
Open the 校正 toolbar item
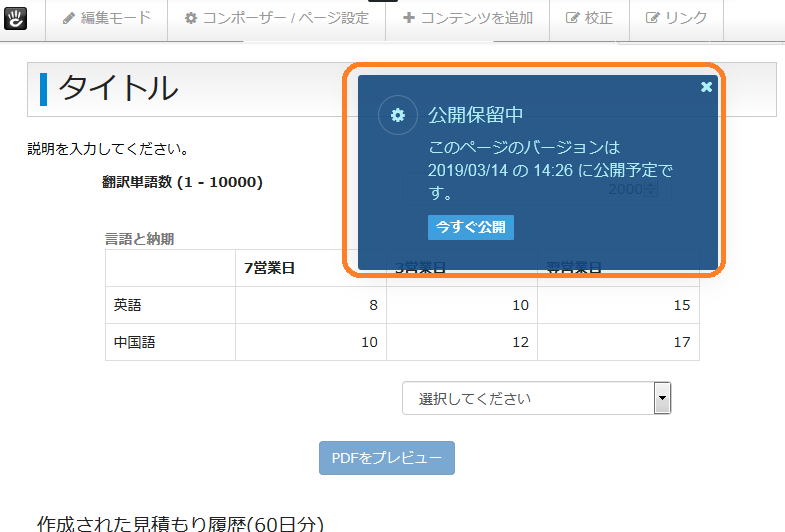[589, 18]
